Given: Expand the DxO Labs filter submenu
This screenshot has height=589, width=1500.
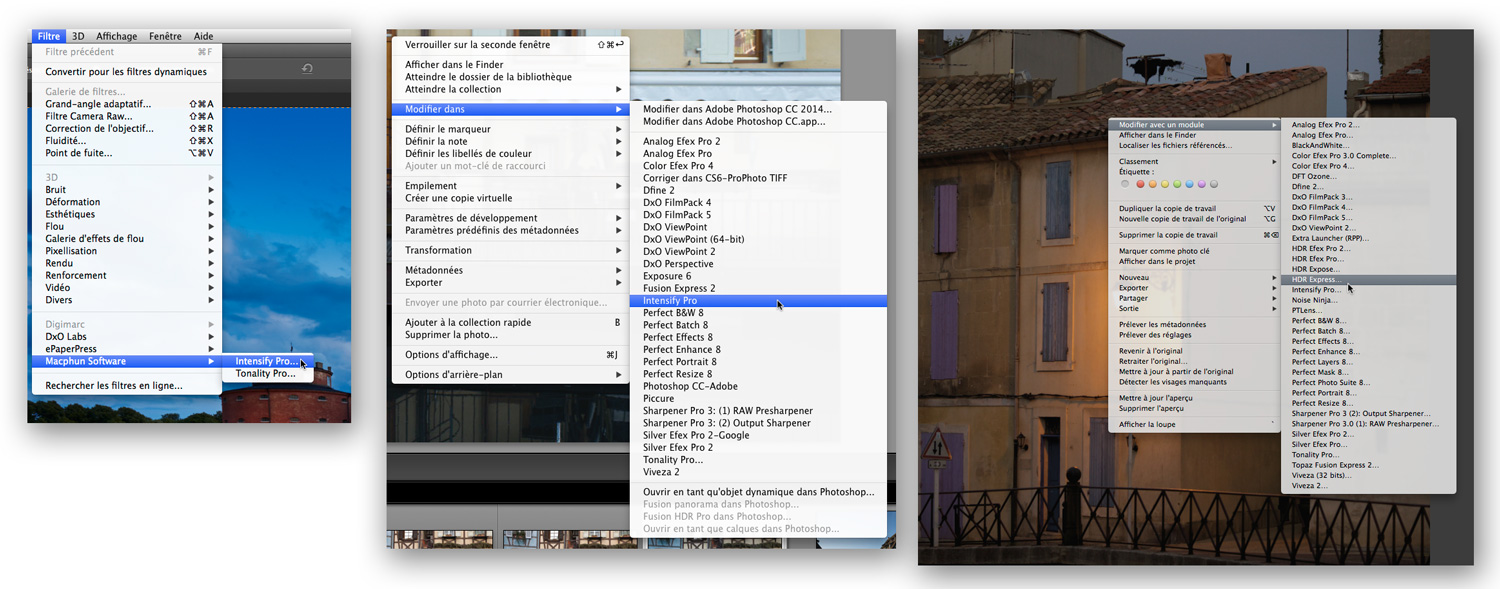Looking at the screenshot, I should tap(126, 337).
